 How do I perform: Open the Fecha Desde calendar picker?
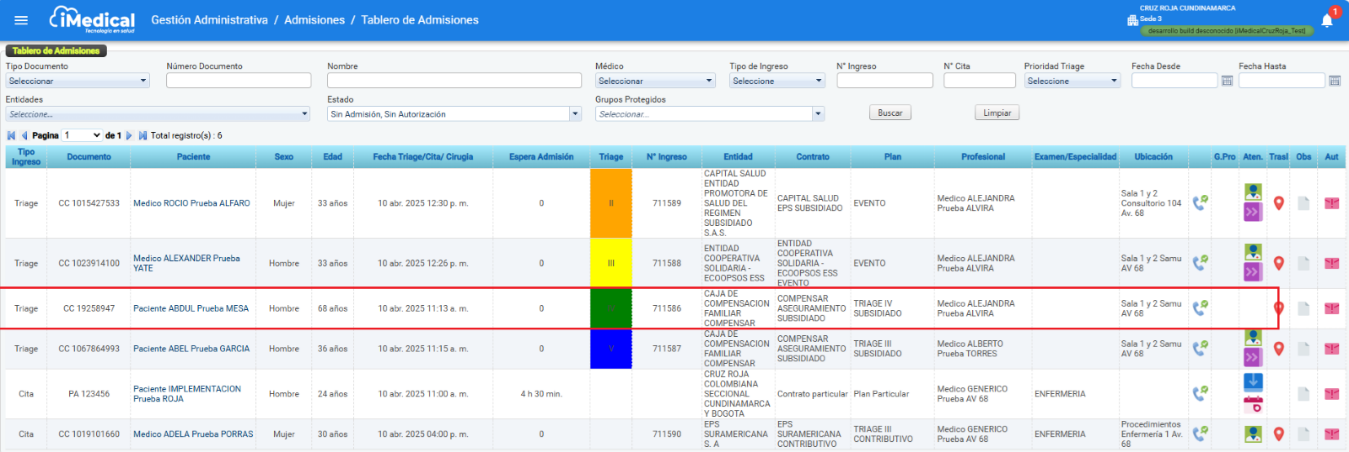1227,81
